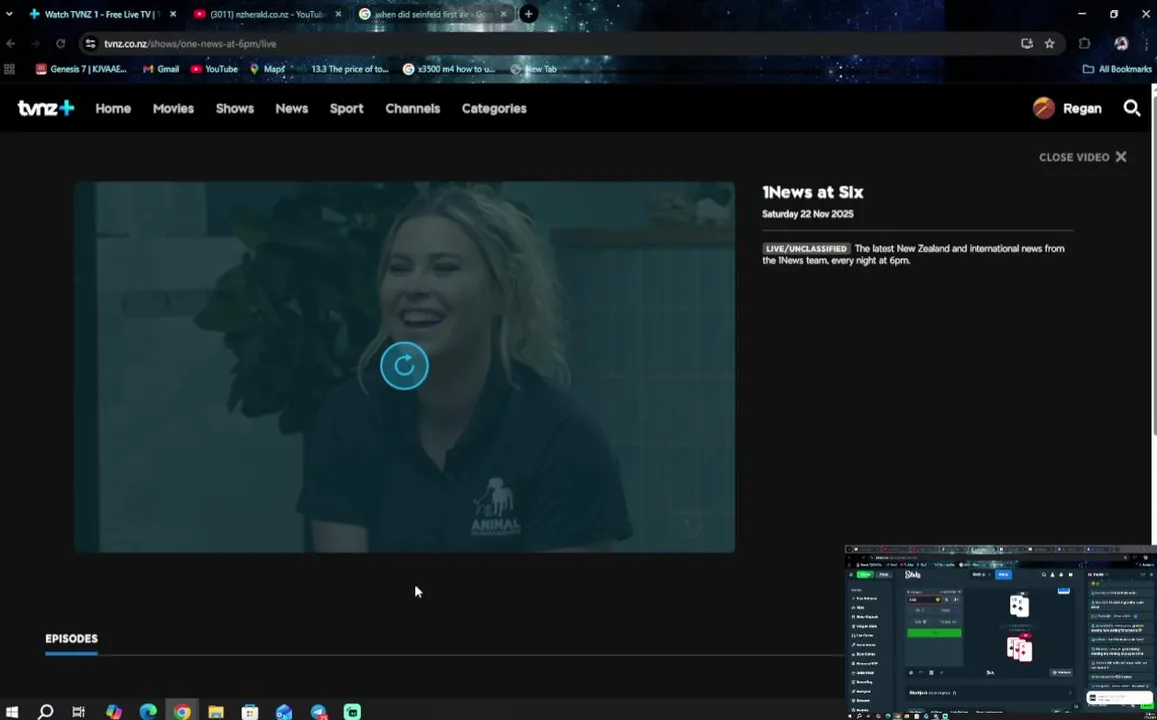The height and width of the screenshot is (720, 1157).
Task: Open the Genesis 7 bookmark
Action: (x=81, y=69)
